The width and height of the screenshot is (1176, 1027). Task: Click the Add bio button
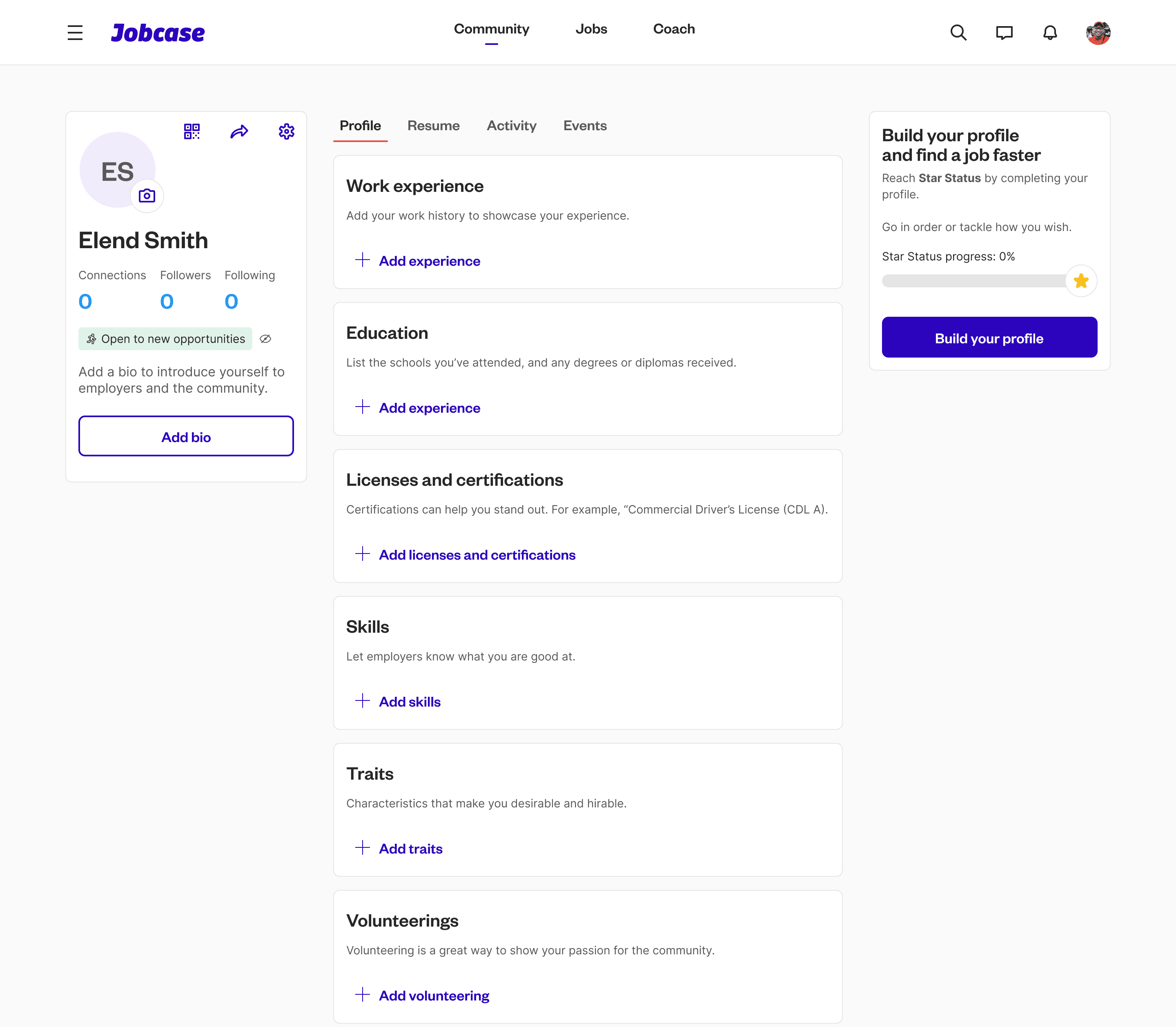click(x=186, y=436)
